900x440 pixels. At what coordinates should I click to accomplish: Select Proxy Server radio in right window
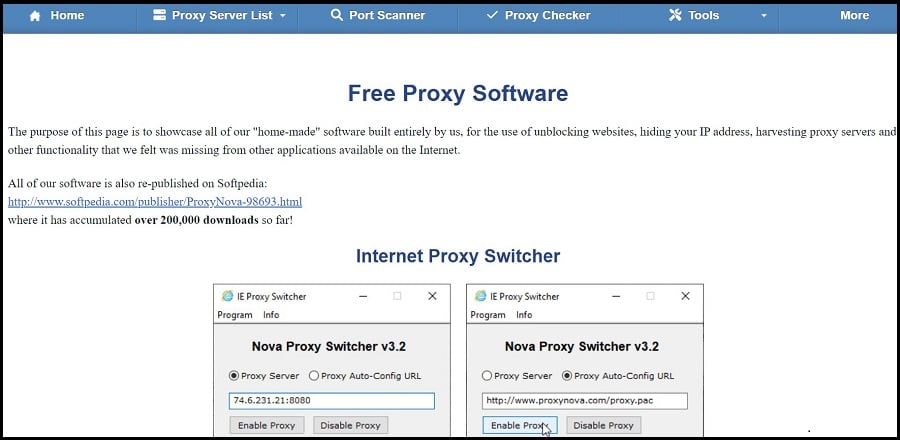(487, 376)
